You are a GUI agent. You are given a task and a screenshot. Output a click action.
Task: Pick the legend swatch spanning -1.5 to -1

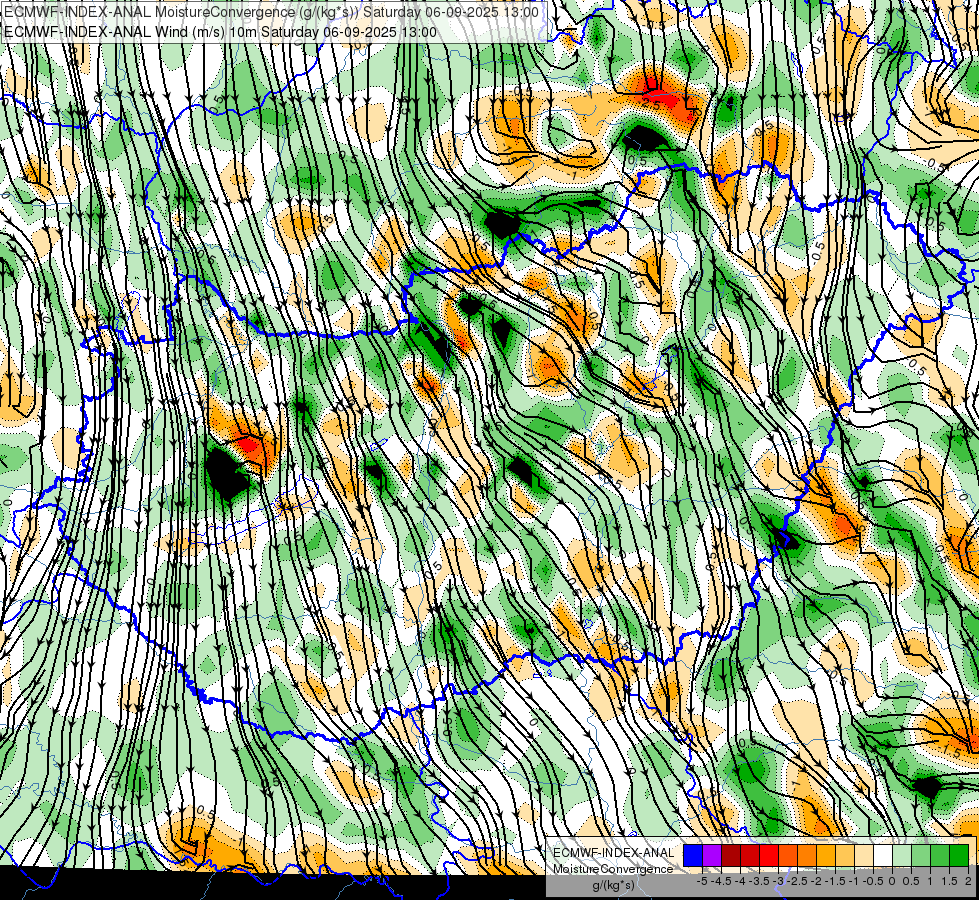pyautogui.click(x=845, y=855)
